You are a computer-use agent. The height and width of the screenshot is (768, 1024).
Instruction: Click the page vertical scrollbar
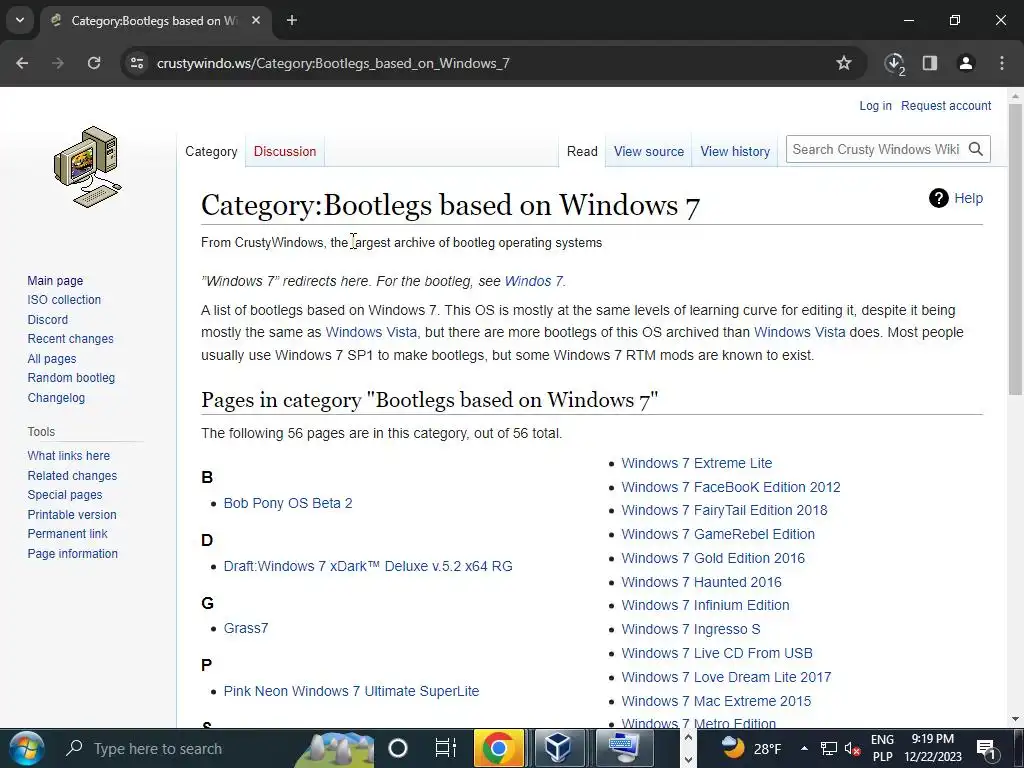(x=1015, y=248)
